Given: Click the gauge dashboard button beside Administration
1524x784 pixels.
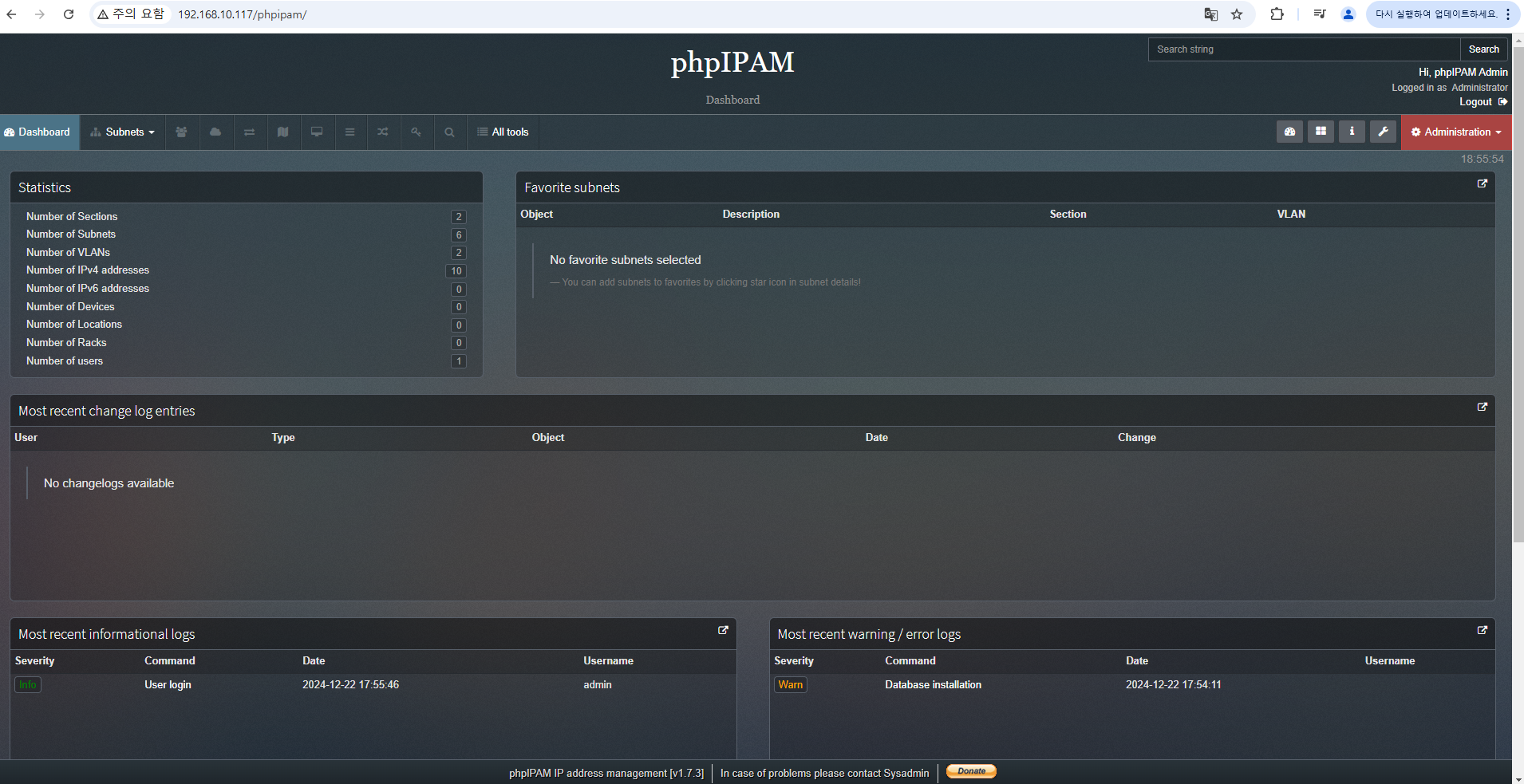Looking at the screenshot, I should pos(1289,132).
